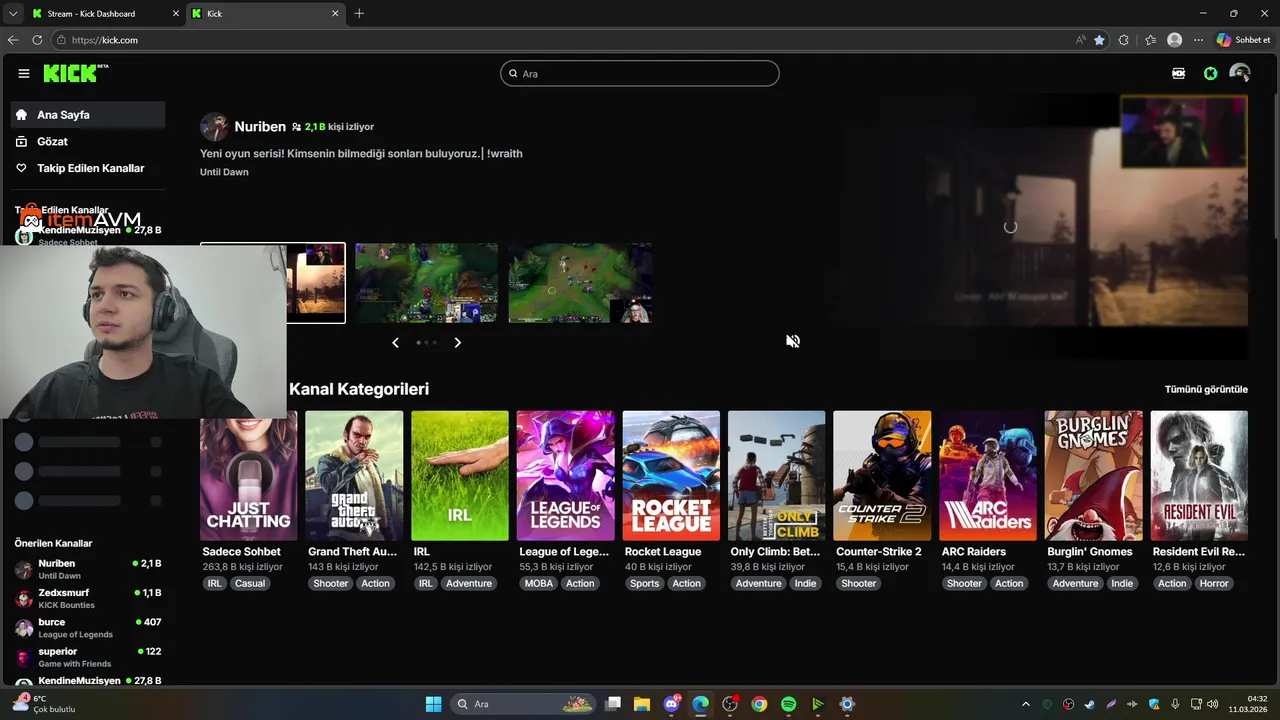1280x720 pixels.
Task: Open Nuriben's channel avatar
Action: pyautogui.click(x=214, y=127)
